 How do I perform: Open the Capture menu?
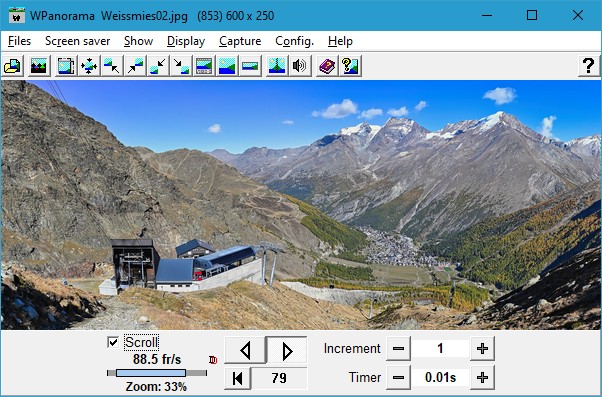pyautogui.click(x=240, y=41)
